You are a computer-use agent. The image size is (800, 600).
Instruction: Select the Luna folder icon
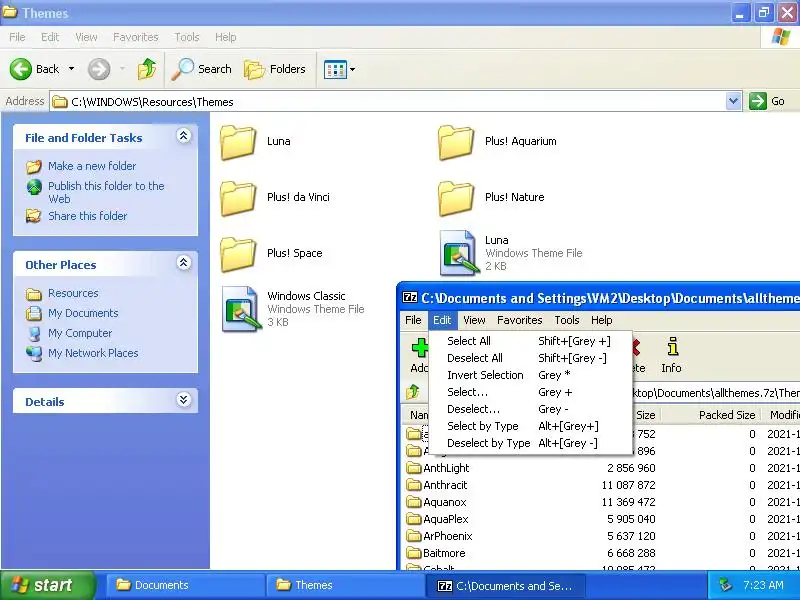(x=238, y=142)
